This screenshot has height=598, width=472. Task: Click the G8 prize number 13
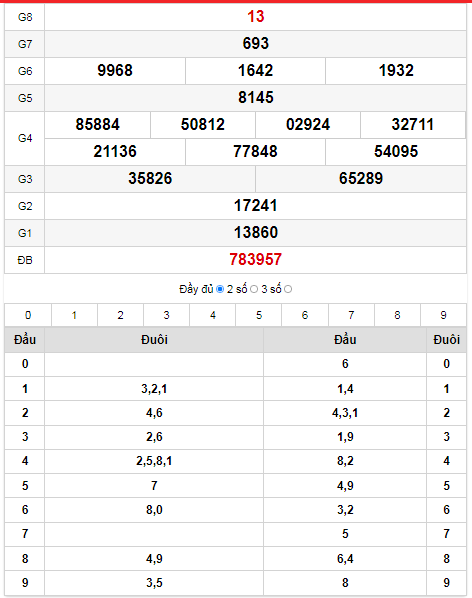click(x=255, y=17)
